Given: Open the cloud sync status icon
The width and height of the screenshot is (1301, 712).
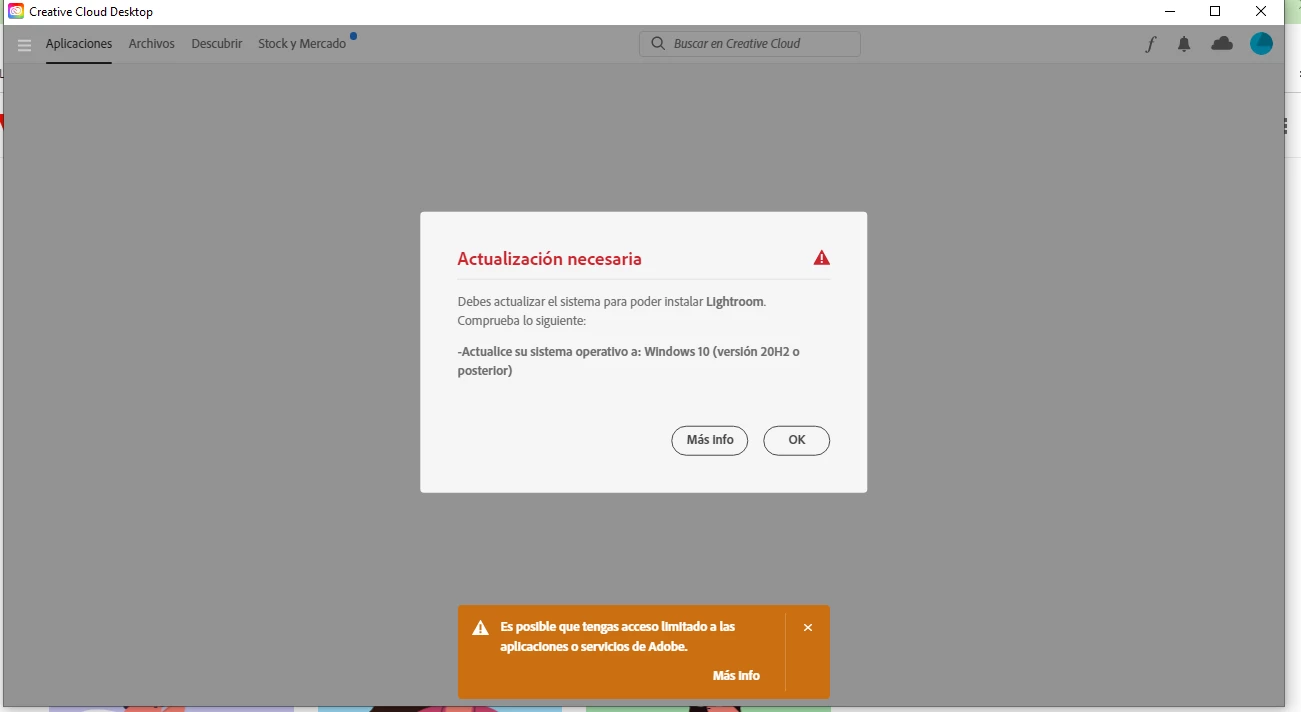Looking at the screenshot, I should [1222, 43].
